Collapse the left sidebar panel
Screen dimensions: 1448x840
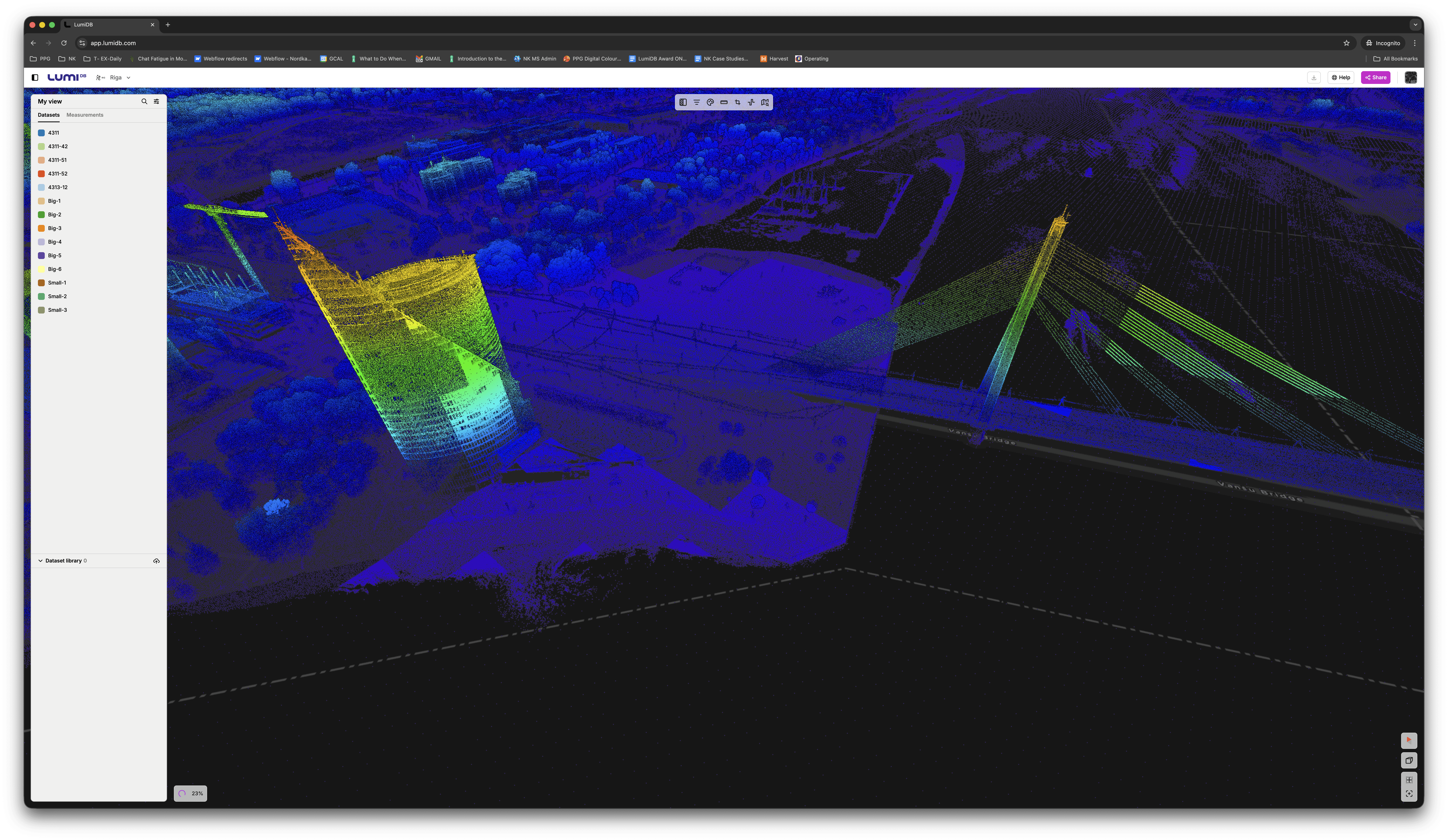35,78
